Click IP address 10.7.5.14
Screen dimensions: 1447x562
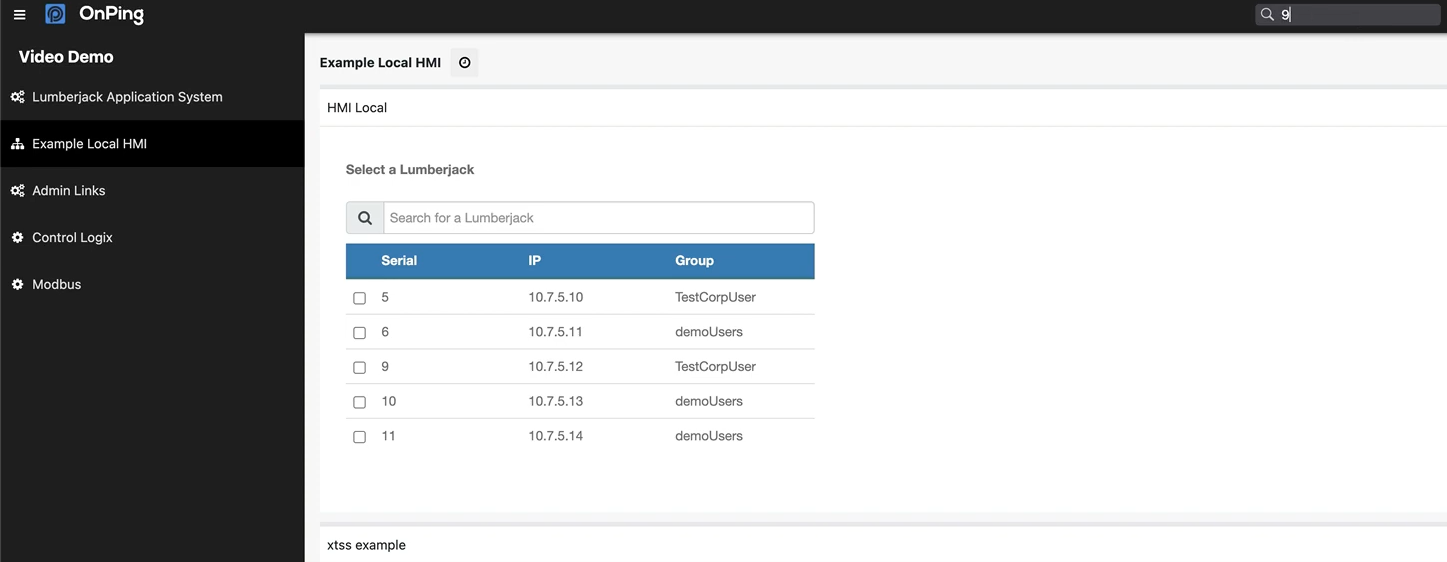tap(556, 436)
